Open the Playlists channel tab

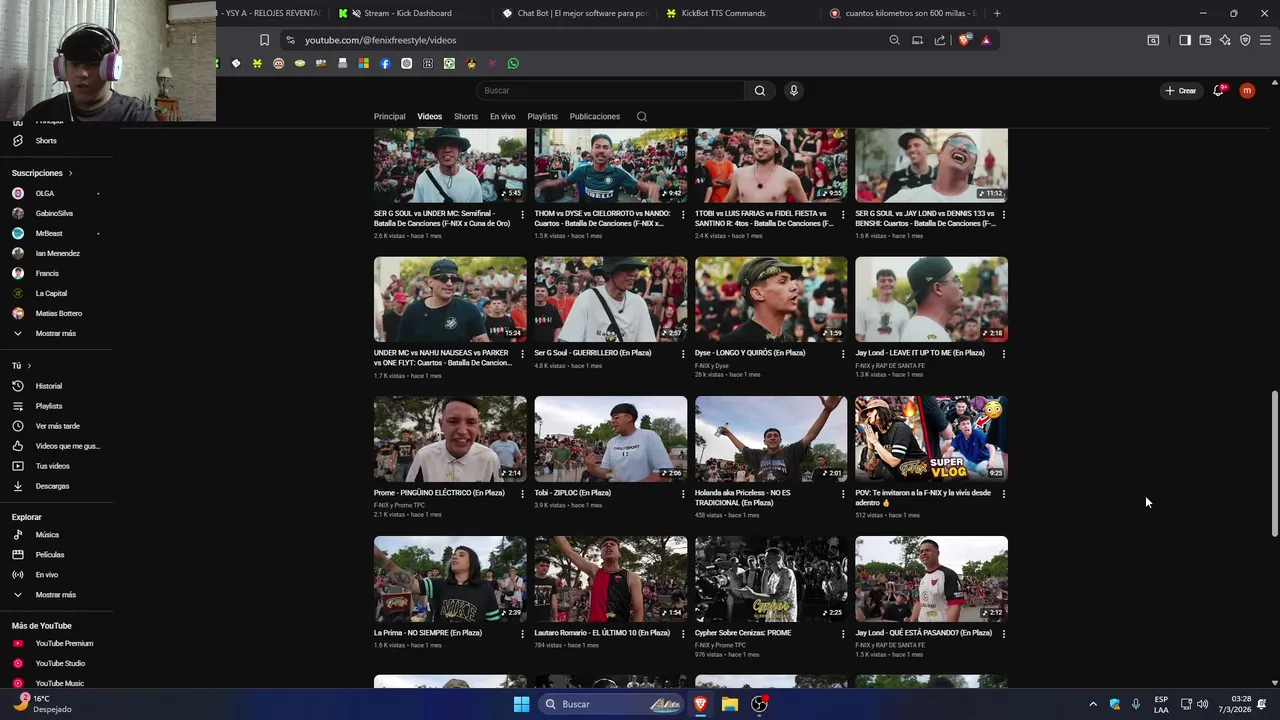point(542,117)
